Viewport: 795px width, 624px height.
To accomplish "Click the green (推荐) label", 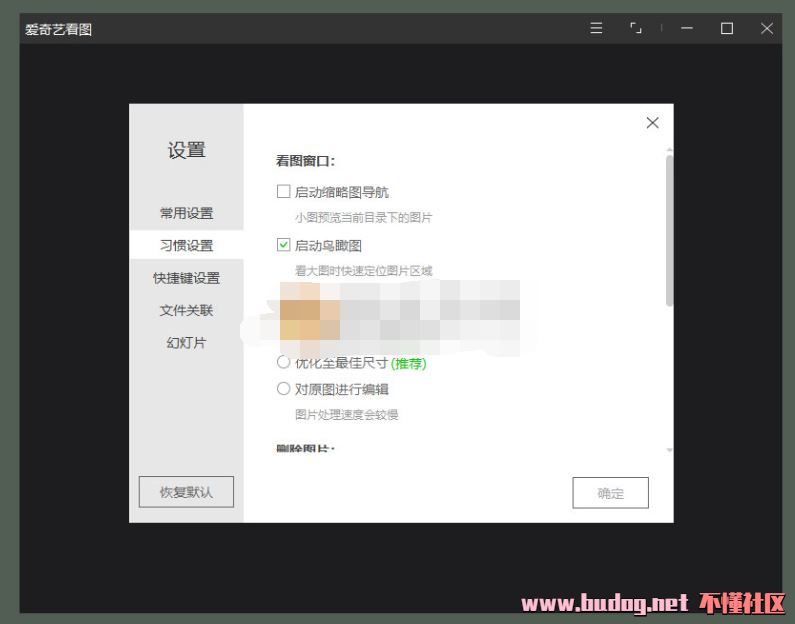I will coord(409,363).
